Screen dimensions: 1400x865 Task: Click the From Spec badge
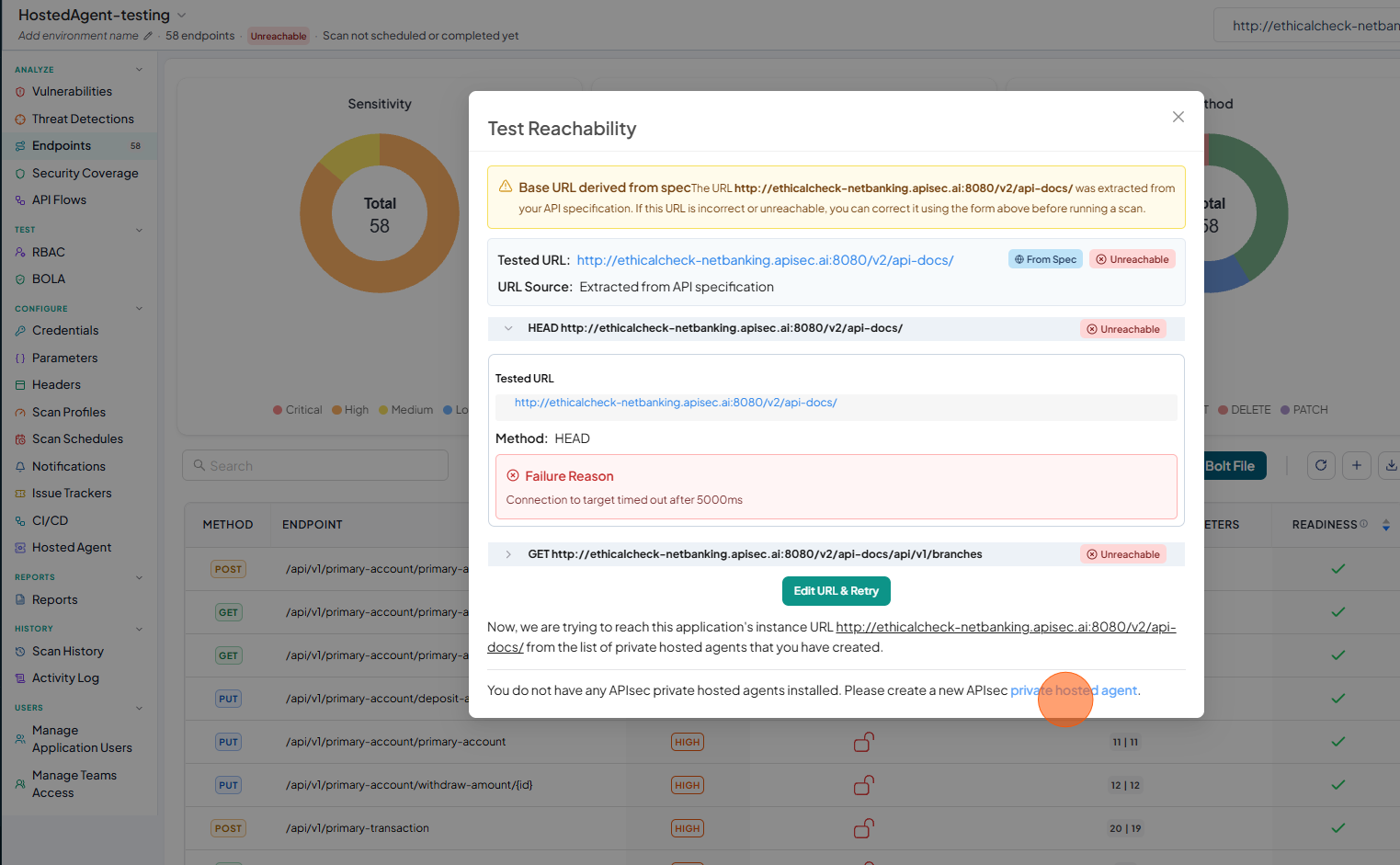(x=1045, y=259)
